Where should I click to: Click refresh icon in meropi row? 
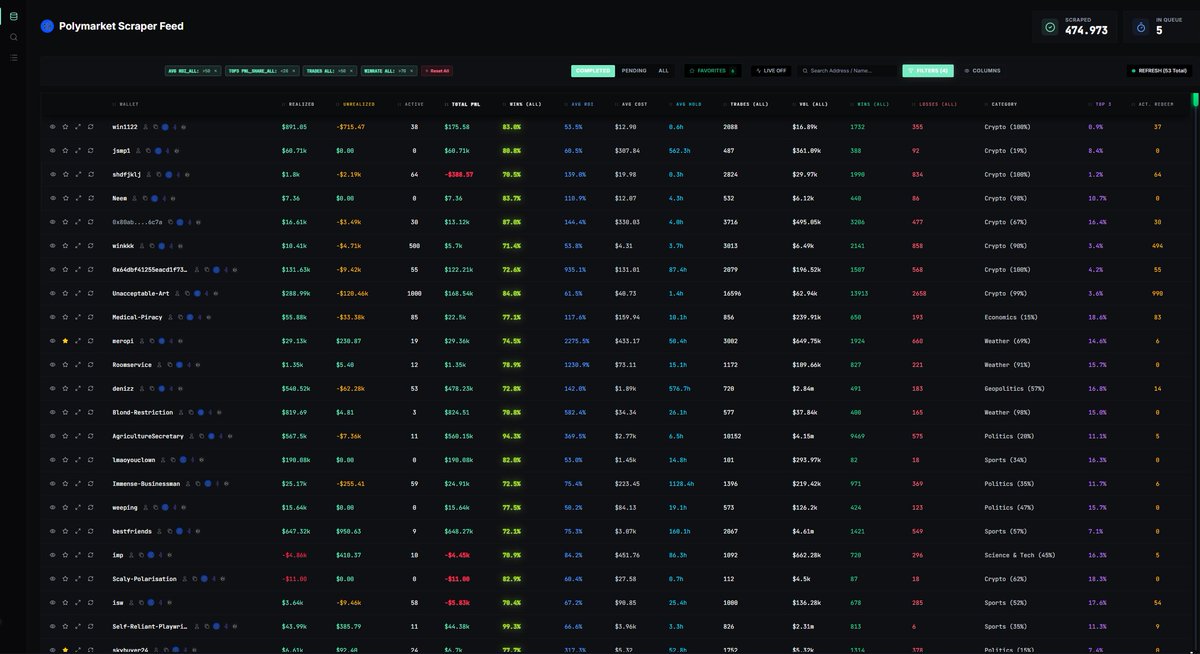90,341
